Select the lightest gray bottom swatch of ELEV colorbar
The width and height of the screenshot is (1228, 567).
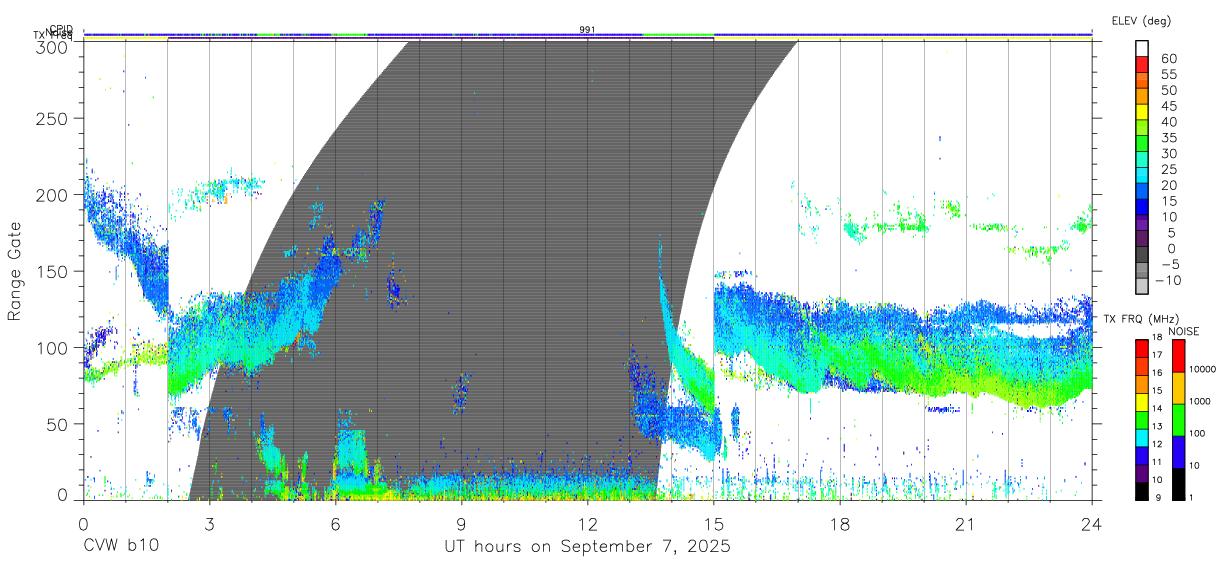pos(1141,286)
